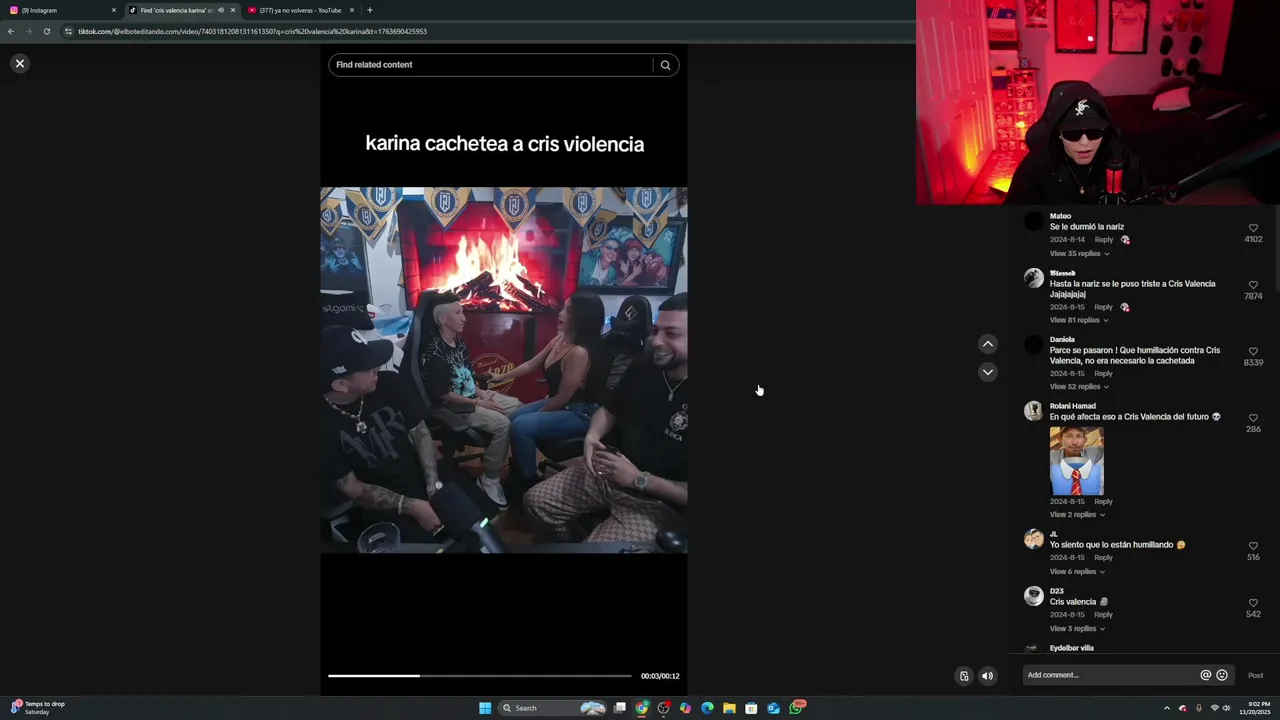Screen dimensions: 1280x720
Task: Like Mateo's comment with the heart
Action: 1253,228
